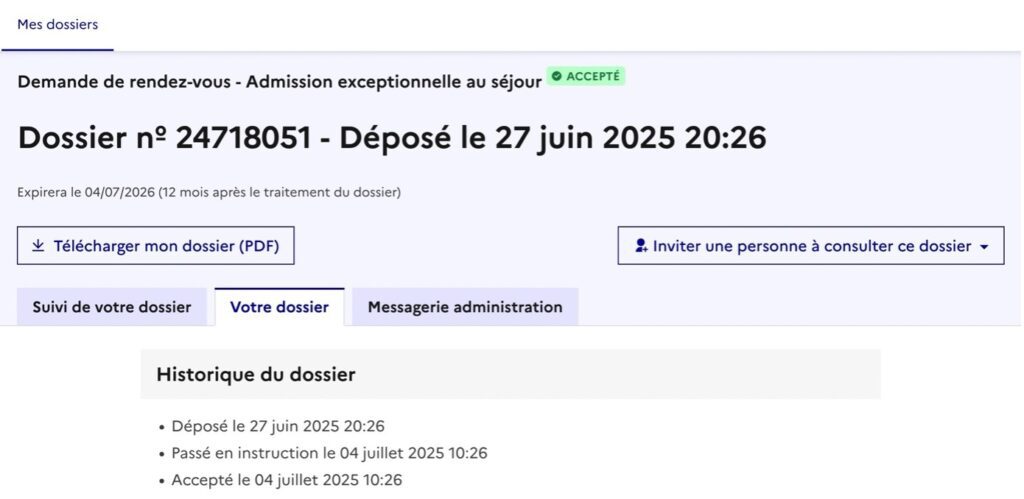Open Inviter une personne dropdown

pos(811,246)
